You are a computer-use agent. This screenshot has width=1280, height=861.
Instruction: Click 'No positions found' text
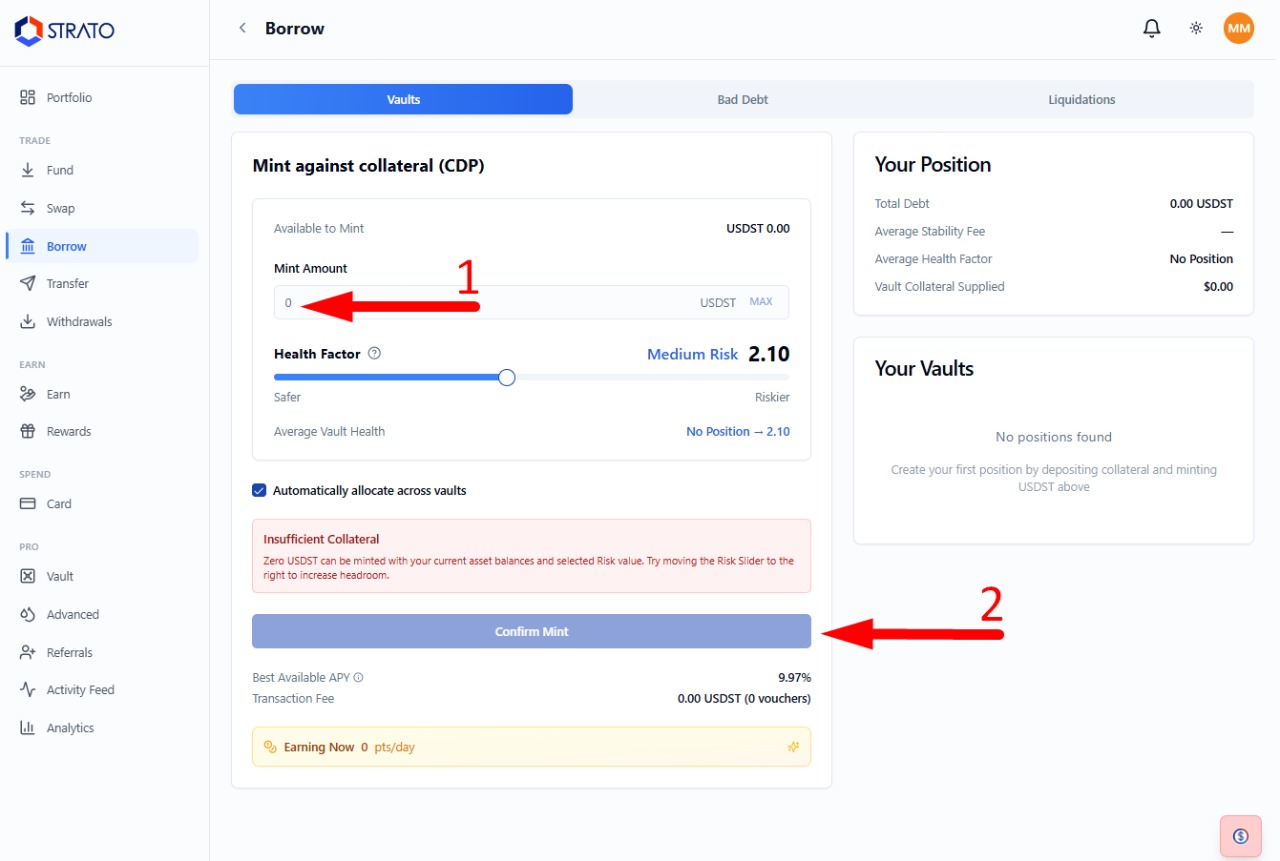point(1053,437)
